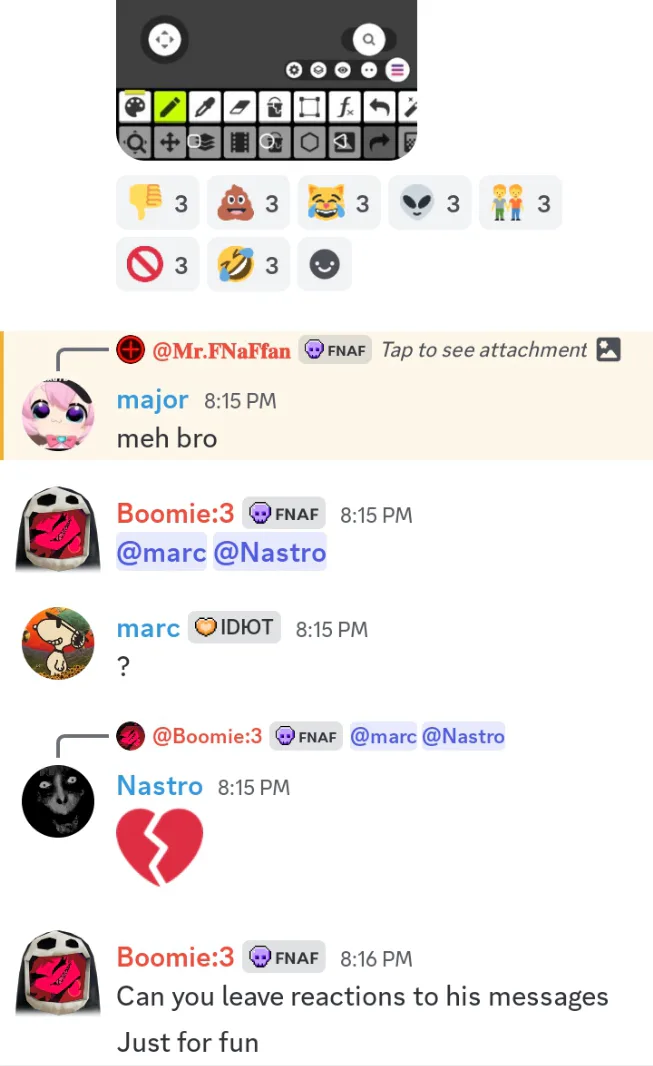The image size is (653, 1066).
Task: Open the image attachment icon in reply preview
Action: tap(608, 349)
